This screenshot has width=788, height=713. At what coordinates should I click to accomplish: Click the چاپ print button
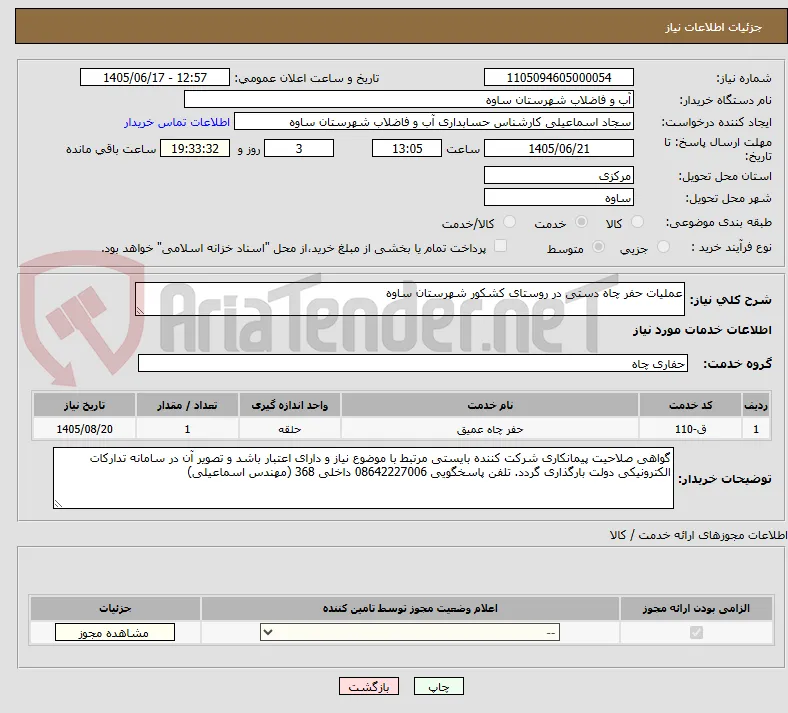pos(439,686)
